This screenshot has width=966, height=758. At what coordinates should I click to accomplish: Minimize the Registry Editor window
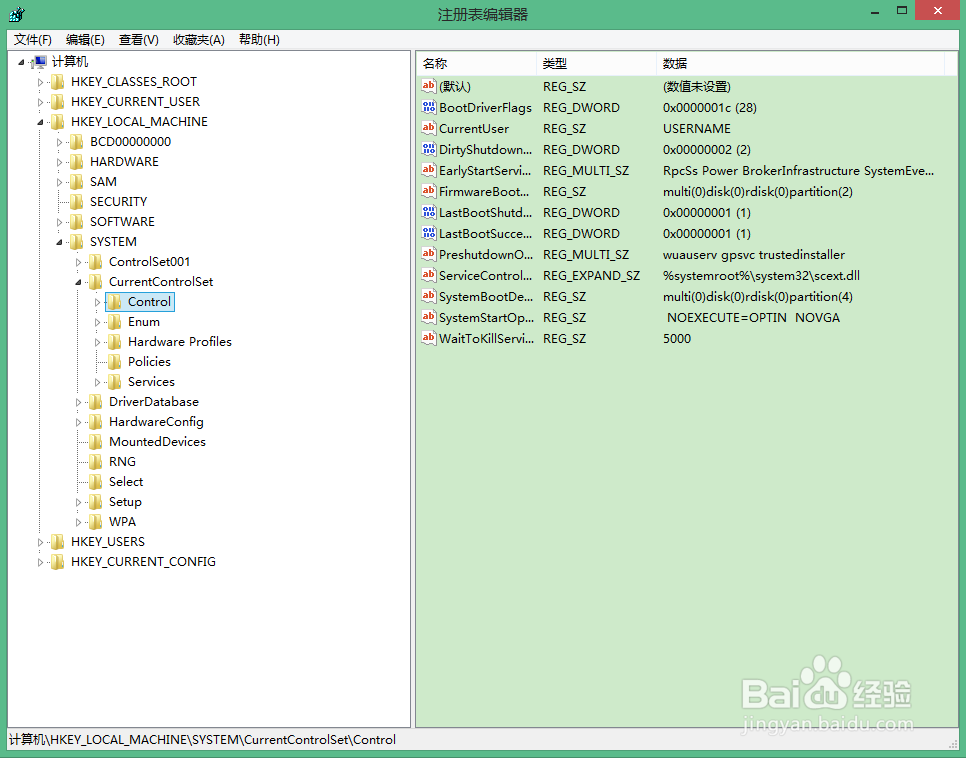[874, 11]
